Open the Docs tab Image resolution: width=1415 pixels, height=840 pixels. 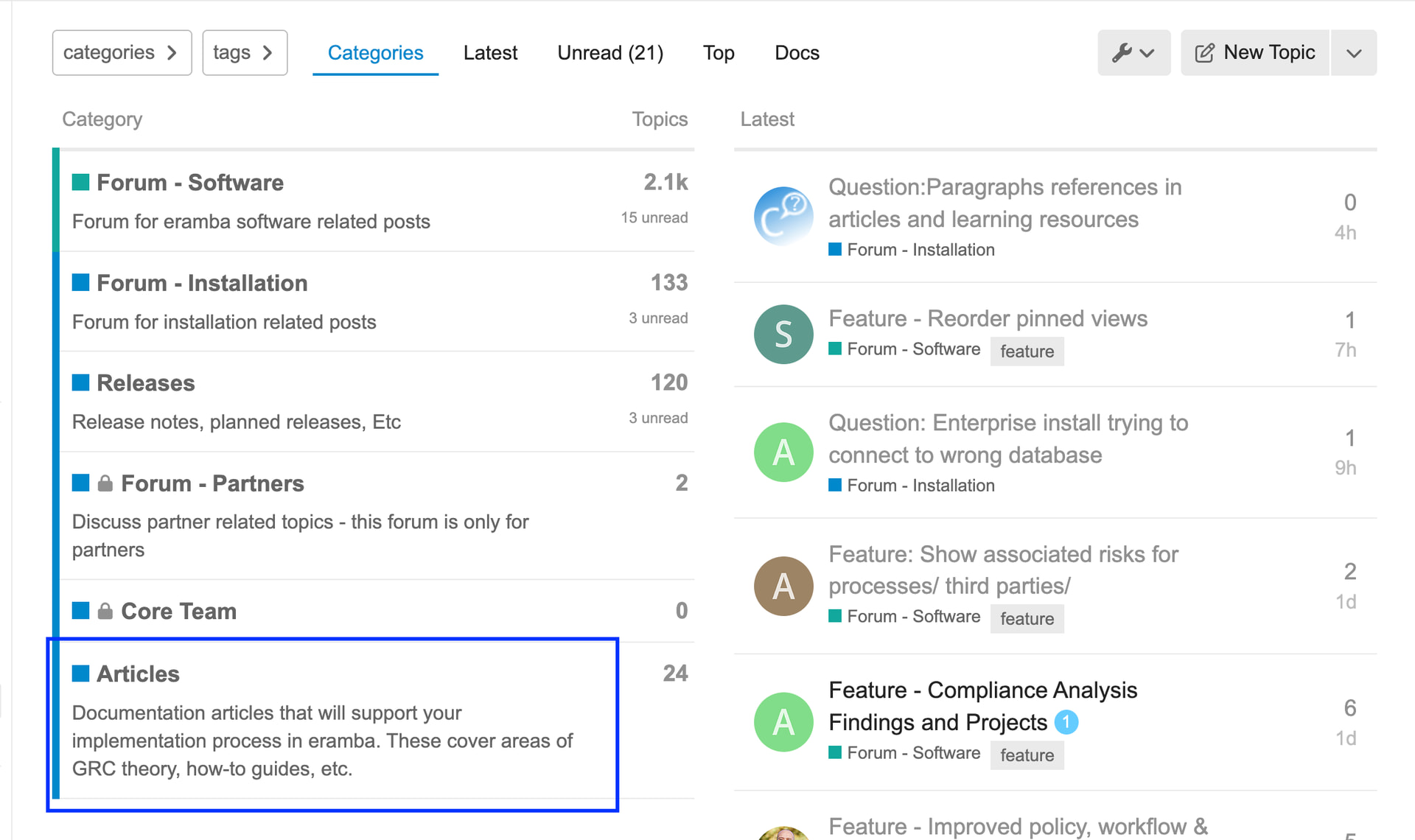pyautogui.click(x=797, y=53)
